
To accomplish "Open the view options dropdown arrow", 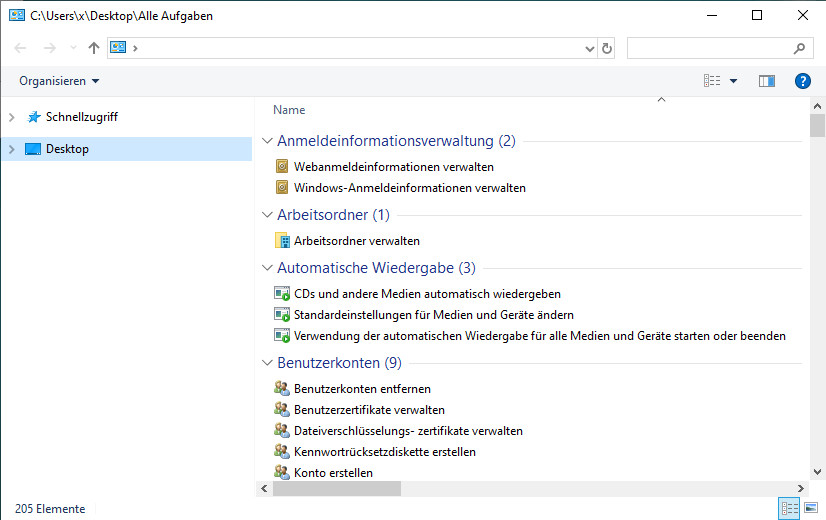I will 733,81.
